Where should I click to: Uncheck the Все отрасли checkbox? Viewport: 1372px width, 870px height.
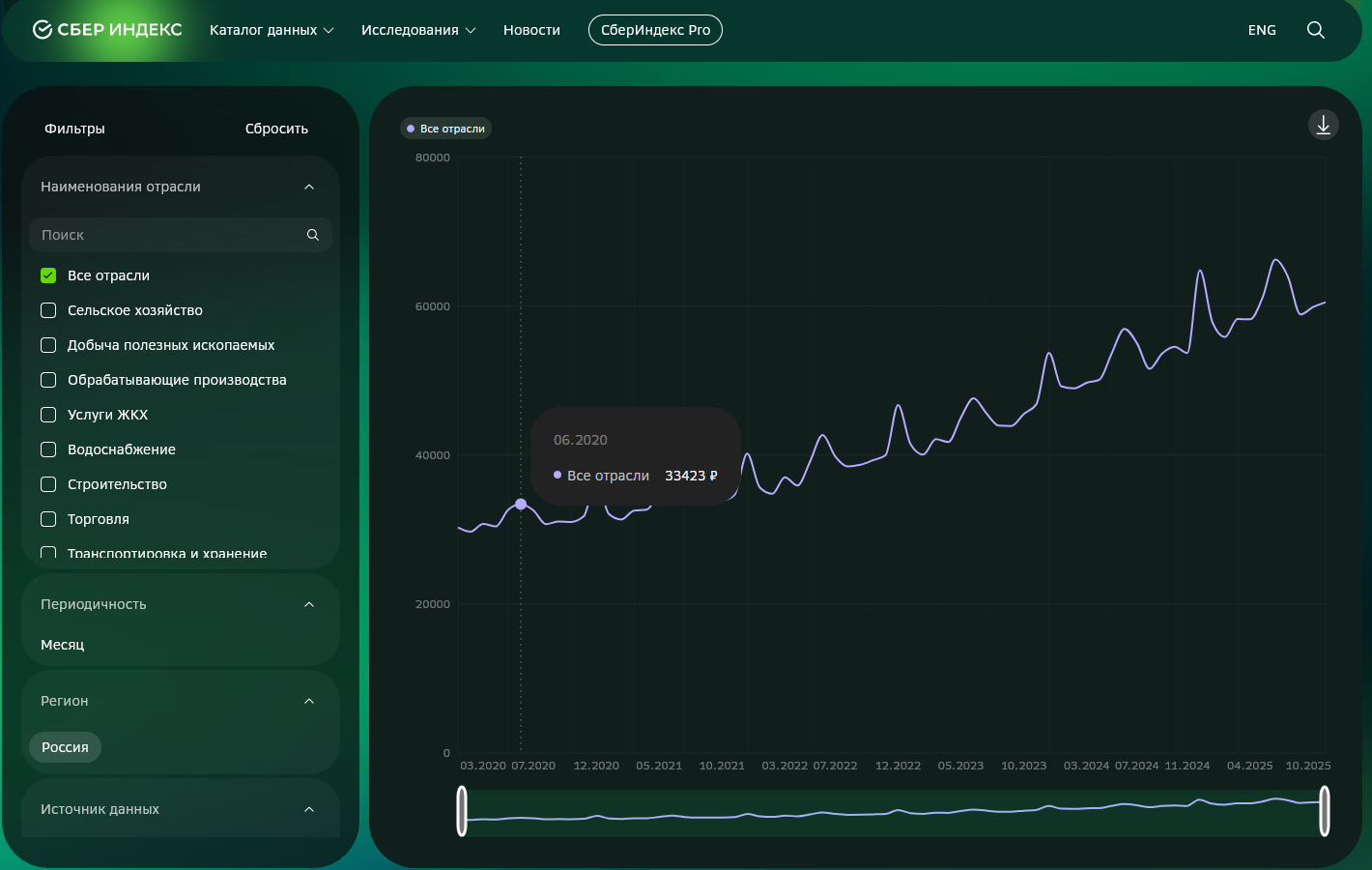click(x=48, y=275)
